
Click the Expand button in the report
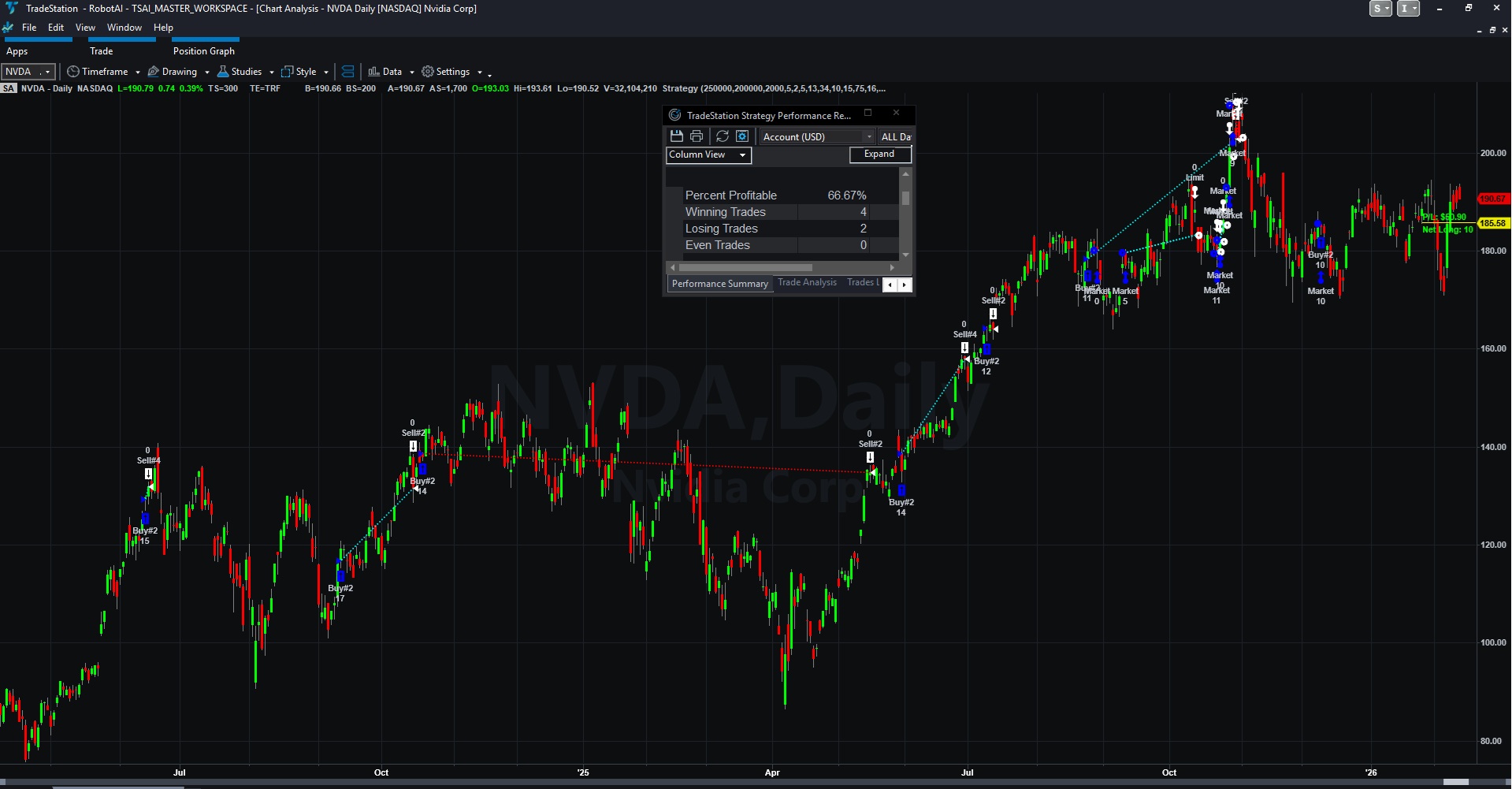tap(880, 154)
